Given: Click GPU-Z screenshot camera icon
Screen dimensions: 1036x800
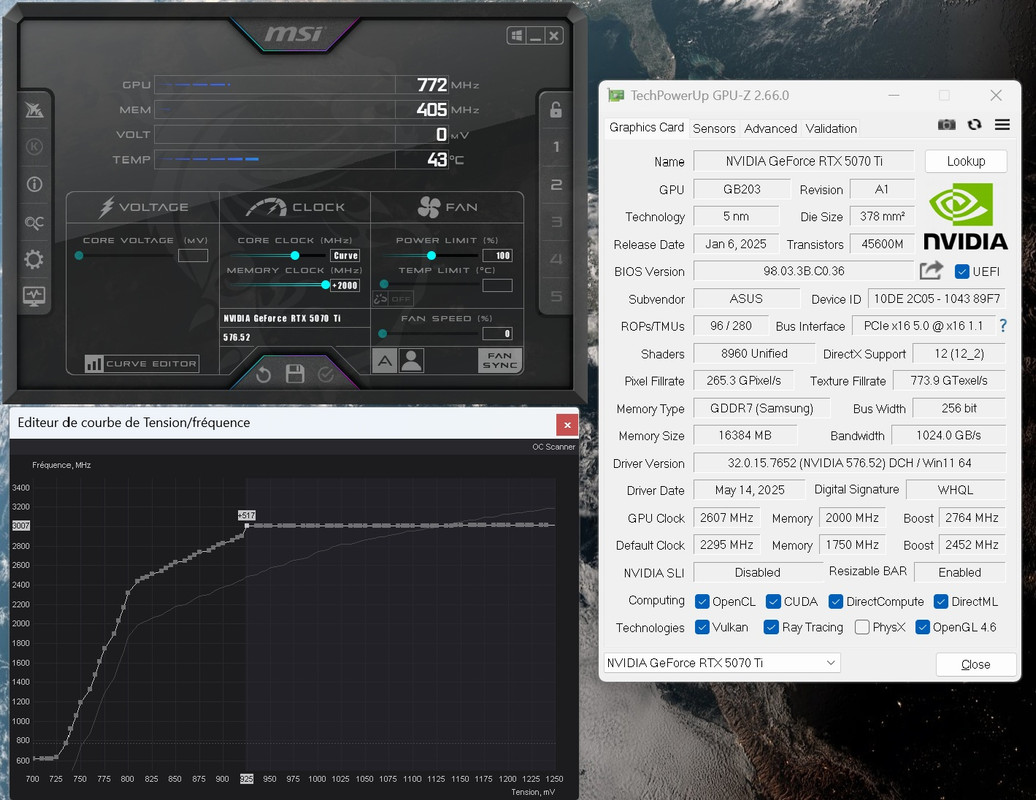Looking at the screenshot, I should pyautogui.click(x=946, y=125).
